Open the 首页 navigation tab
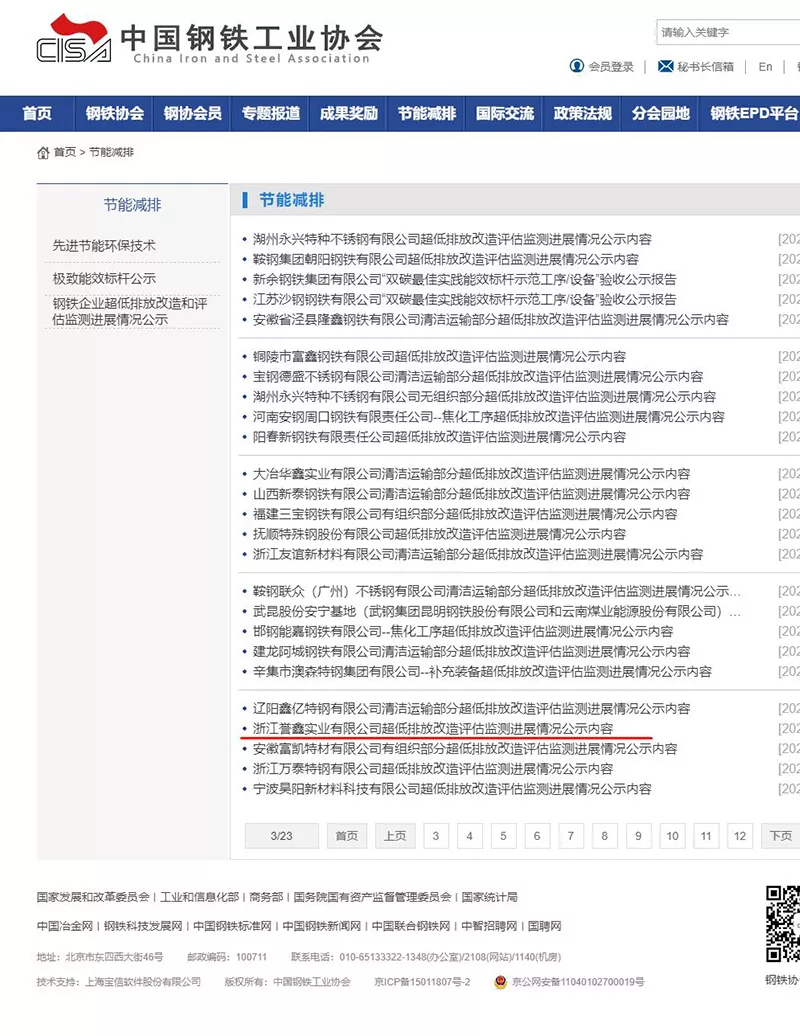This screenshot has height=1036, width=800. 37,114
